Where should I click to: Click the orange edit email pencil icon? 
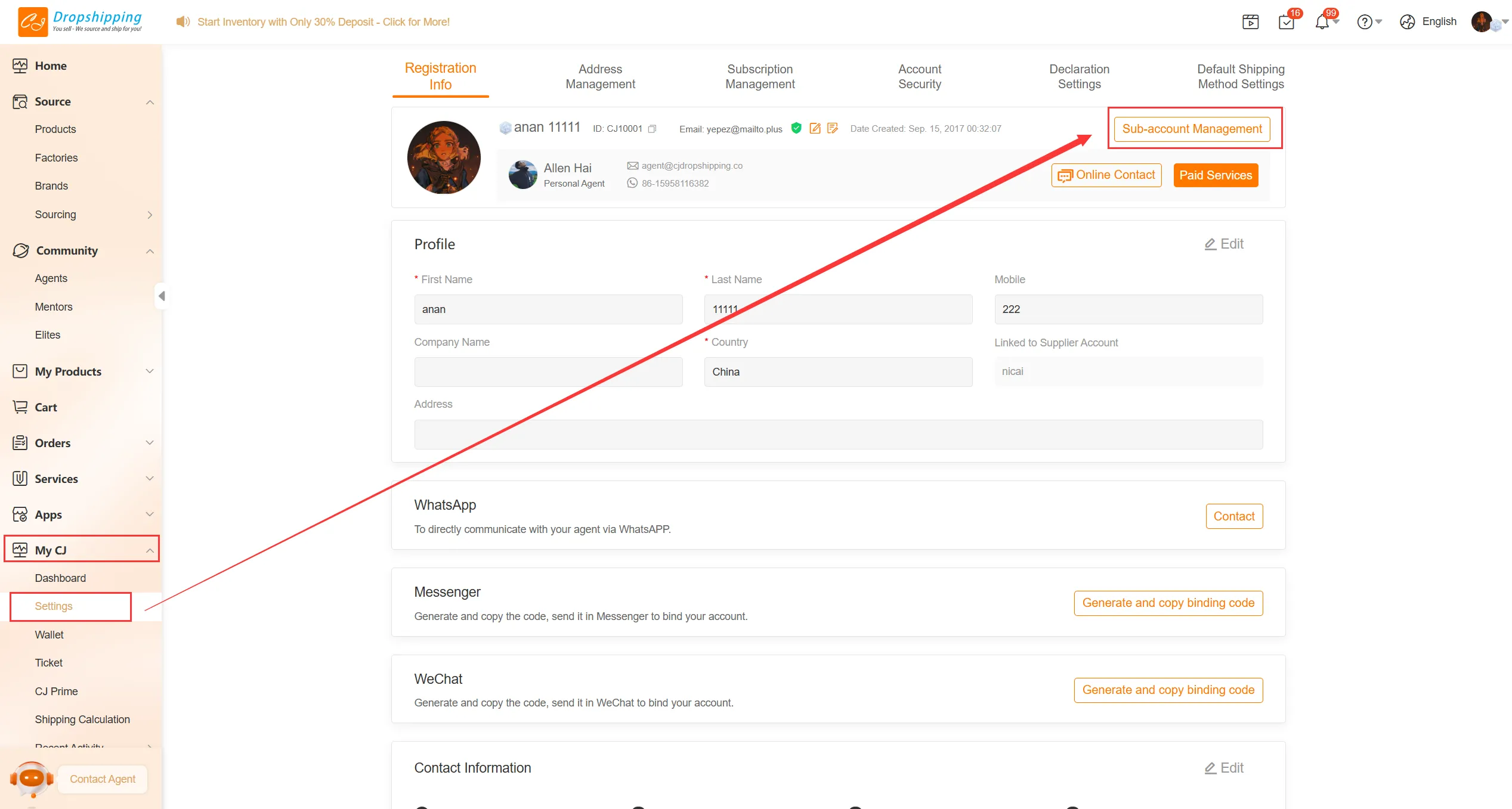point(815,128)
